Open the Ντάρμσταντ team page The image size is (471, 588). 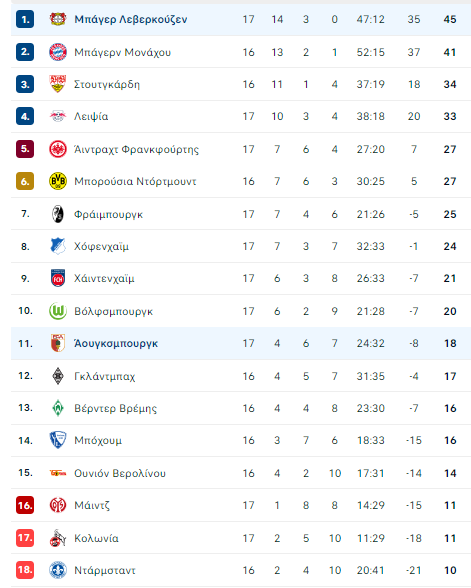point(105,570)
